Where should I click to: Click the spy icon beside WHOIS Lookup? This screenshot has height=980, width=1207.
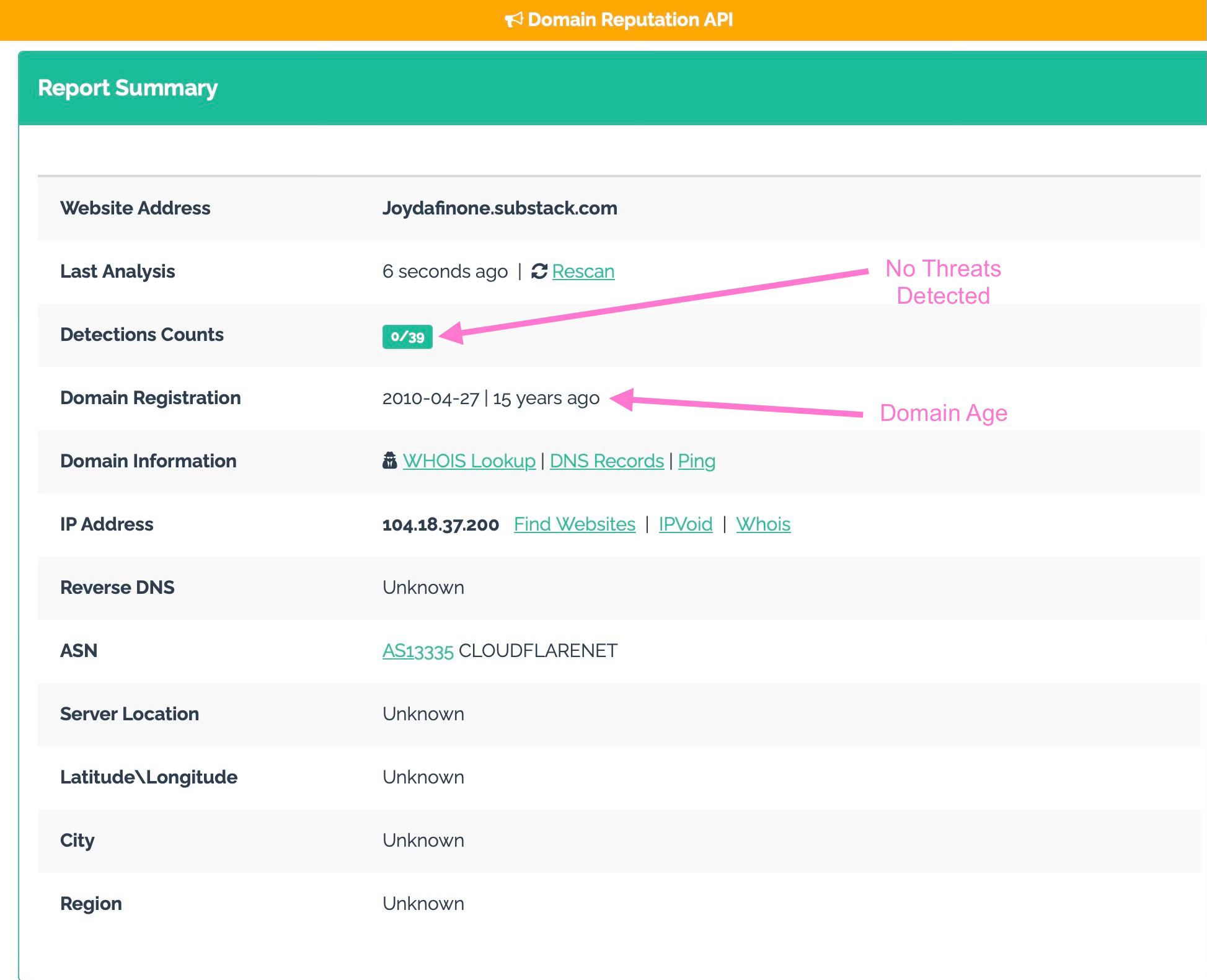389,461
